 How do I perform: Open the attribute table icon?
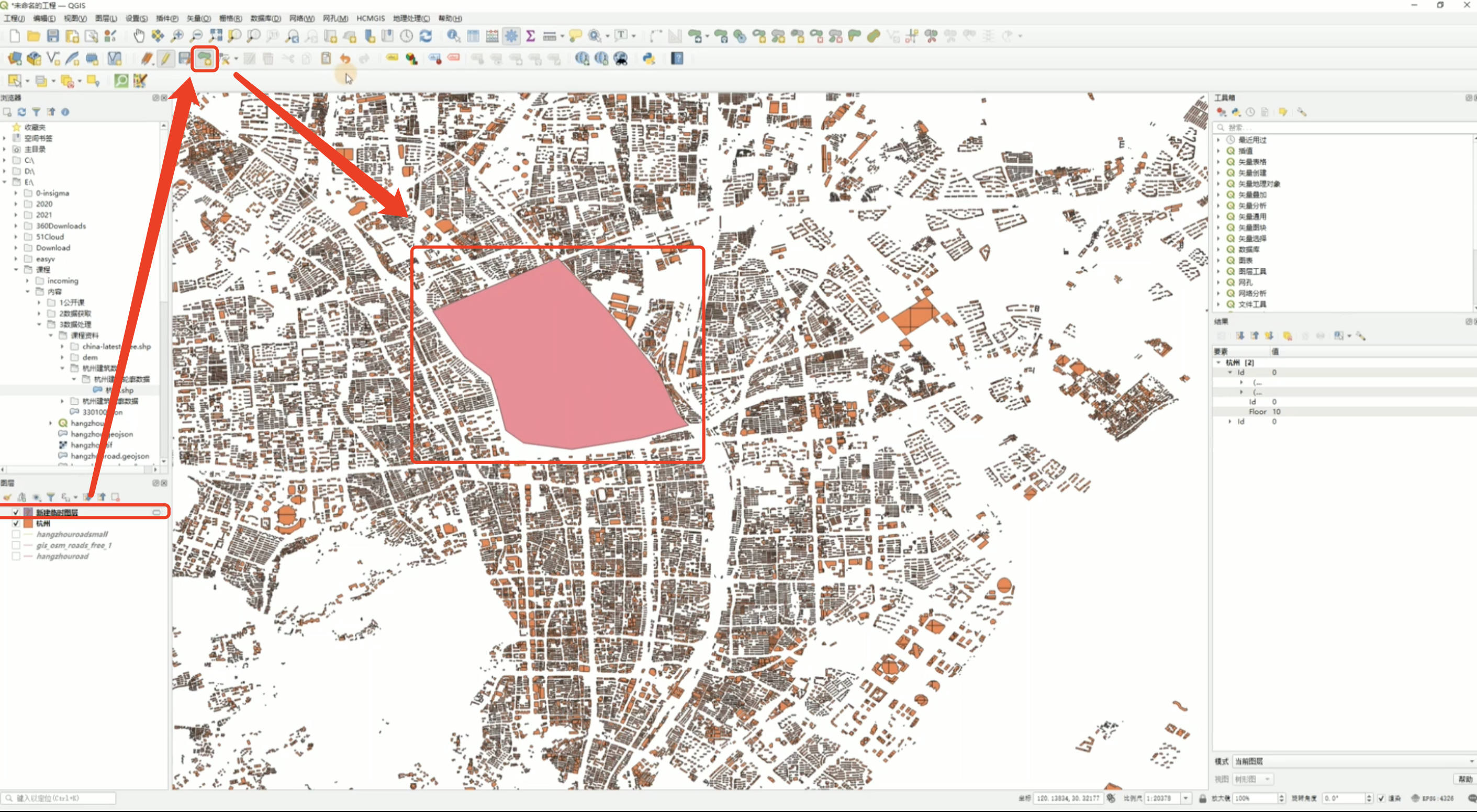[473, 36]
